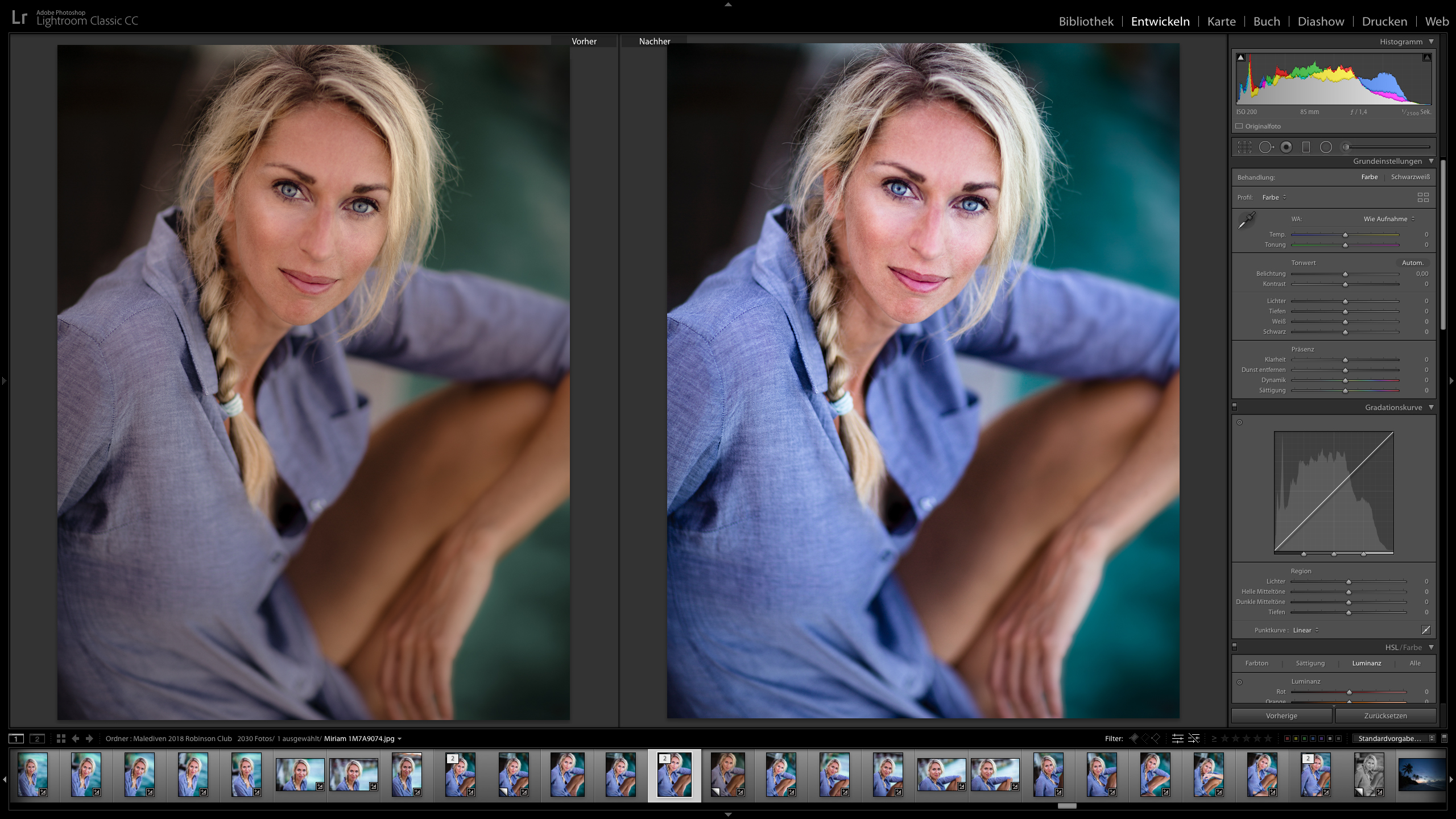Collapse the Grundeinstellungen panel
This screenshot has height=819, width=1456.
[1431, 161]
